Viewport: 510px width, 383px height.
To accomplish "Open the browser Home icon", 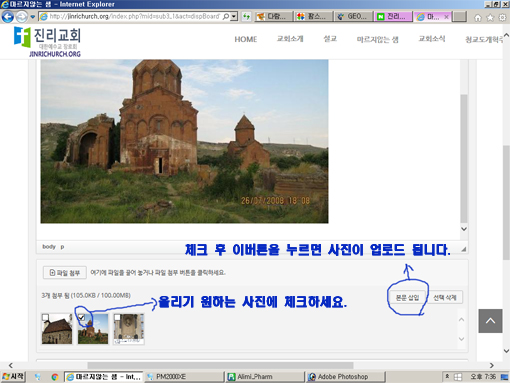I will [x=478, y=17].
